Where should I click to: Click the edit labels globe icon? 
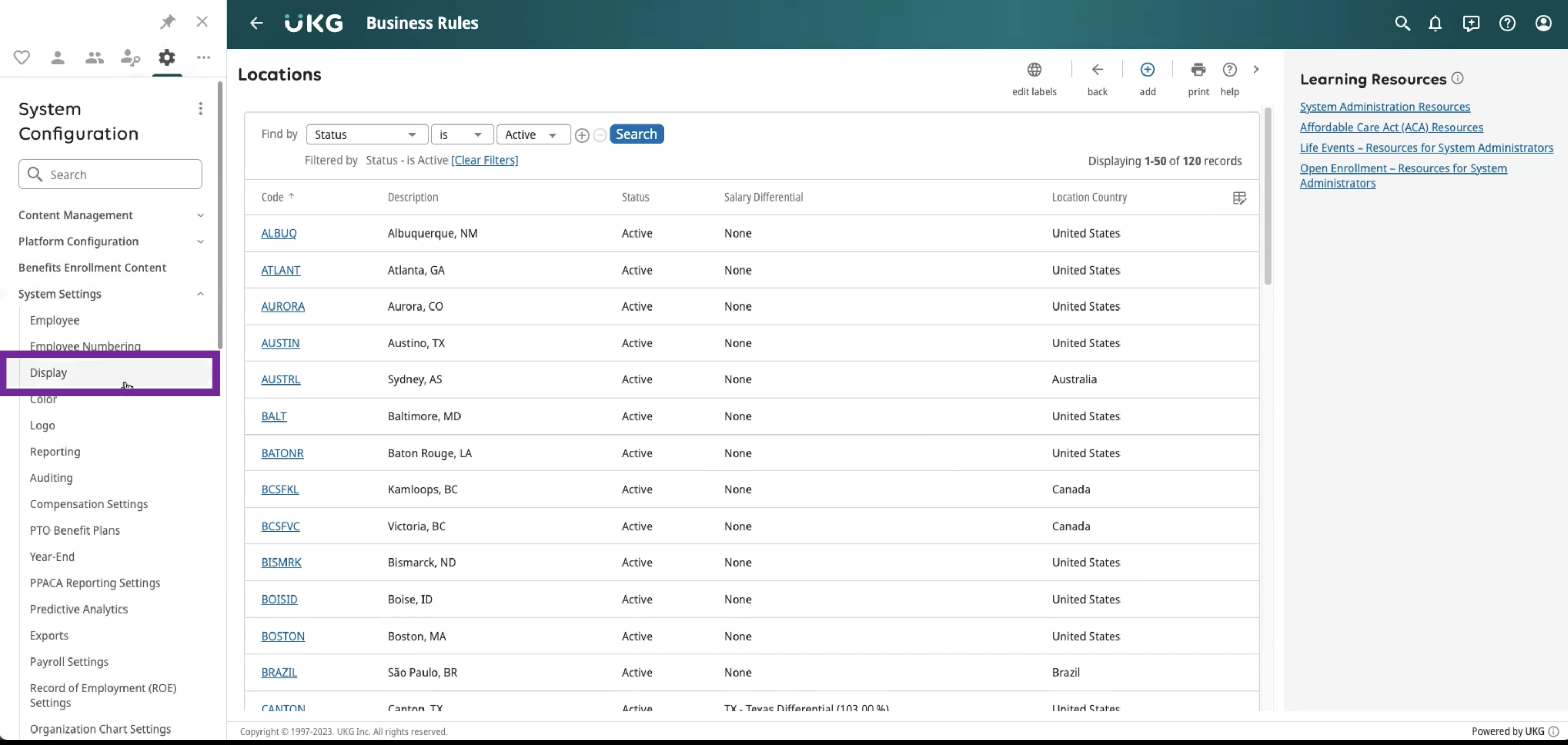[x=1034, y=69]
